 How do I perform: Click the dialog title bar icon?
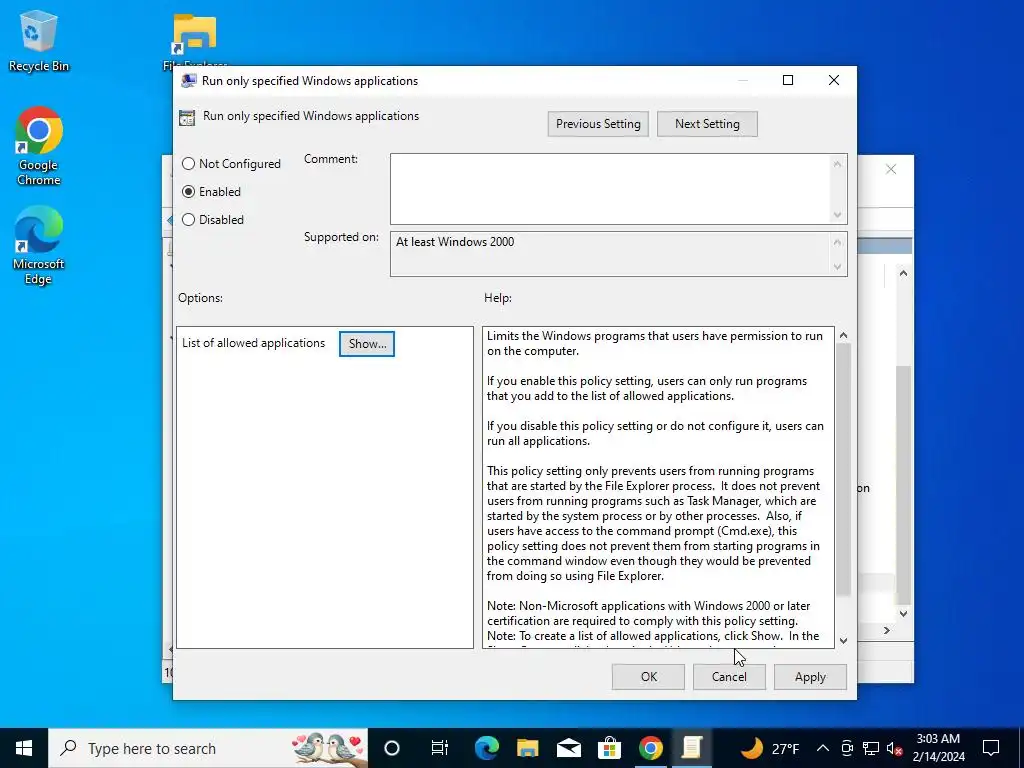coord(189,81)
